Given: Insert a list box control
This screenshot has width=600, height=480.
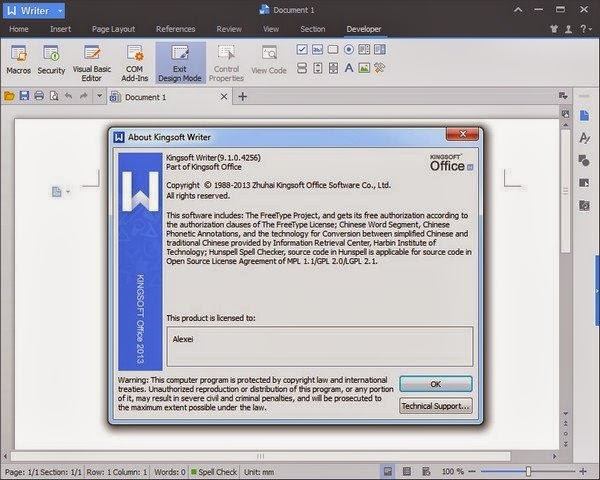Looking at the screenshot, I should [364, 49].
